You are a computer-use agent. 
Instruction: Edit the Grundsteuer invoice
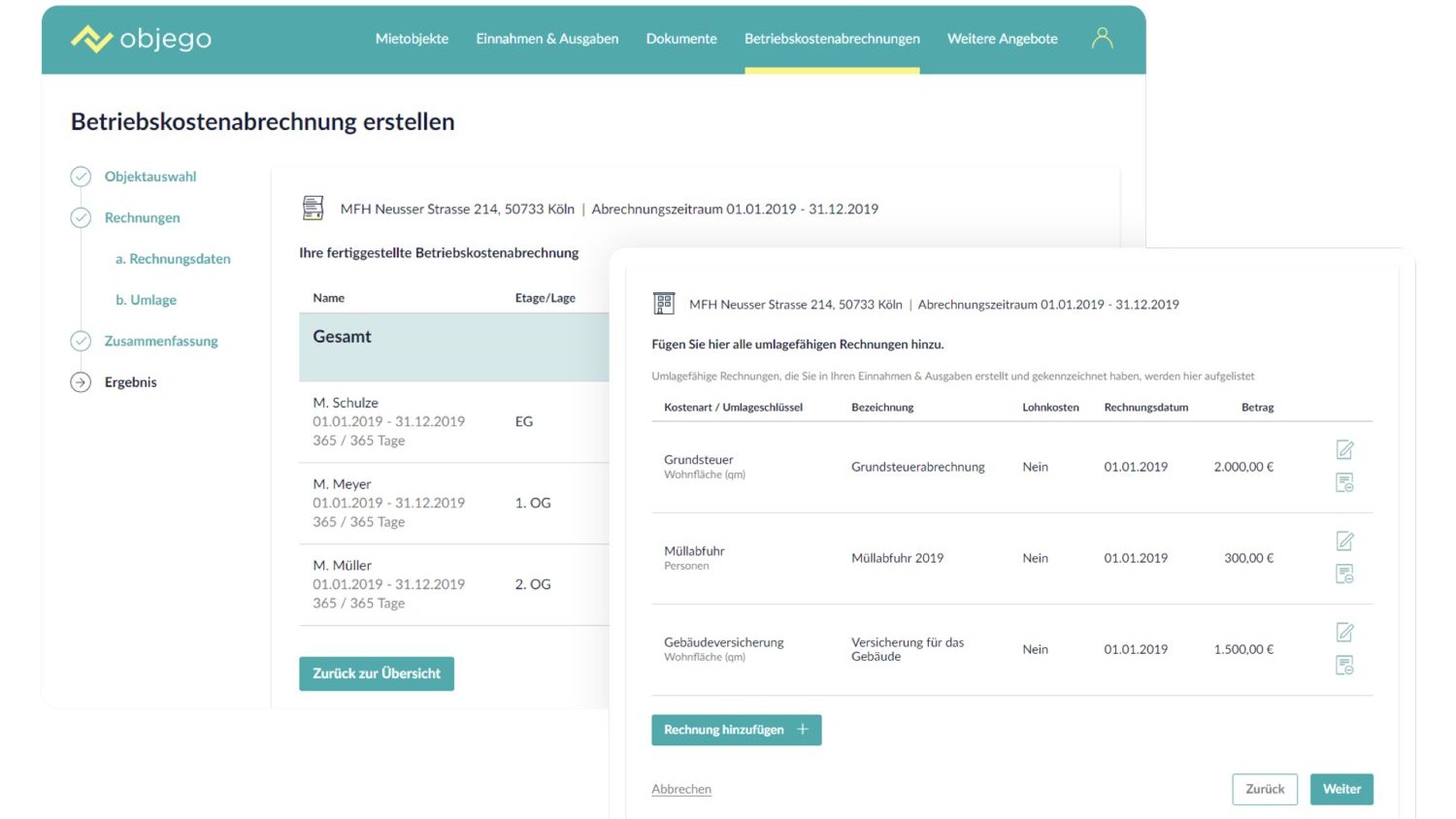coord(1344,449)
